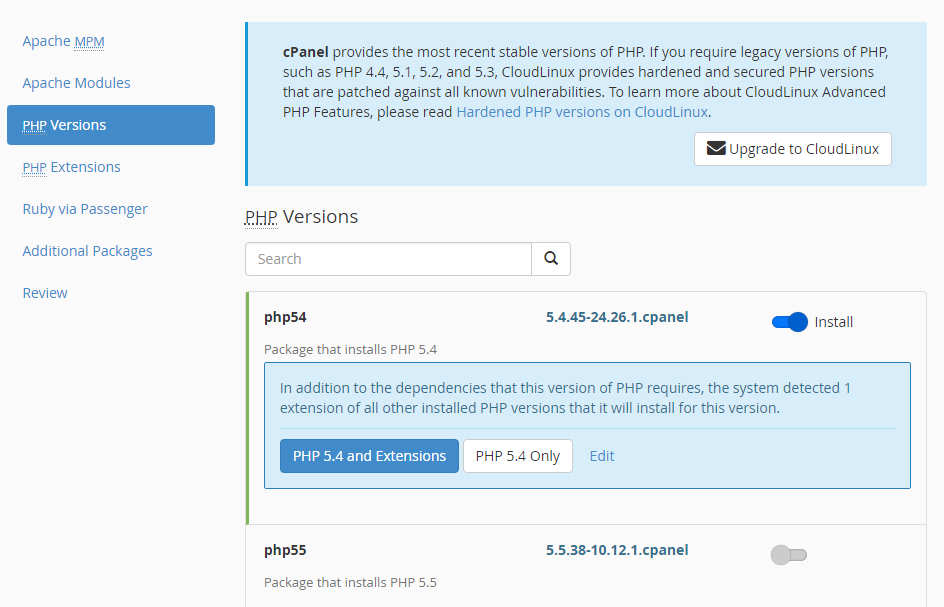The image size is (944, 607).
Task: Click the Install label beside php54 toggle
Action: (834, 322)
